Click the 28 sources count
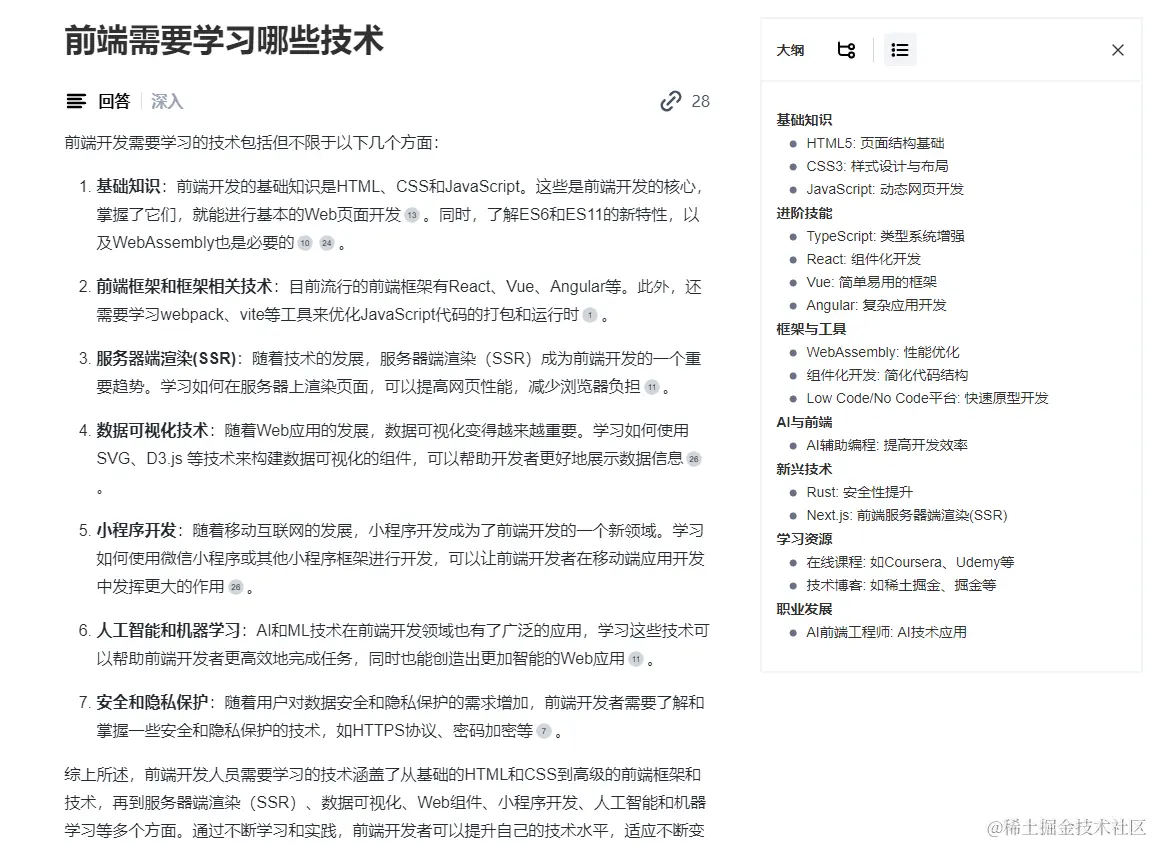1153x844 pixels. (x=701, y=101)
